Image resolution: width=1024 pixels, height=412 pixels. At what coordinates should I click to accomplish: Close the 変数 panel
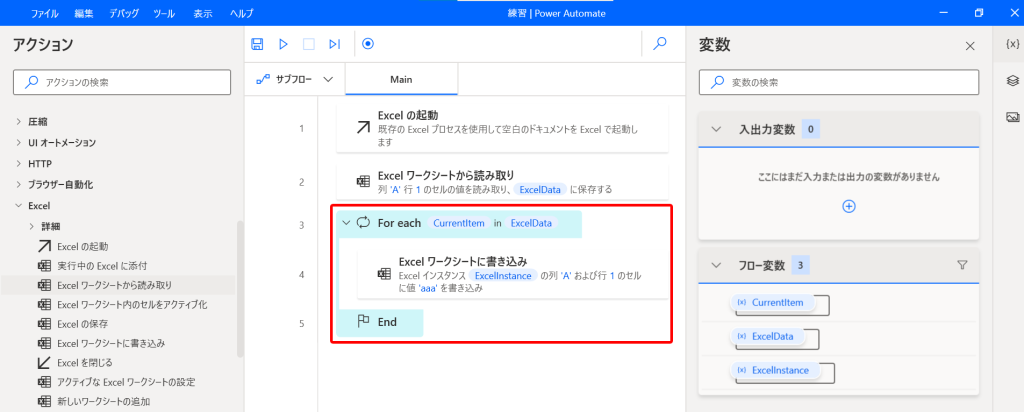(x=969, y=46)
